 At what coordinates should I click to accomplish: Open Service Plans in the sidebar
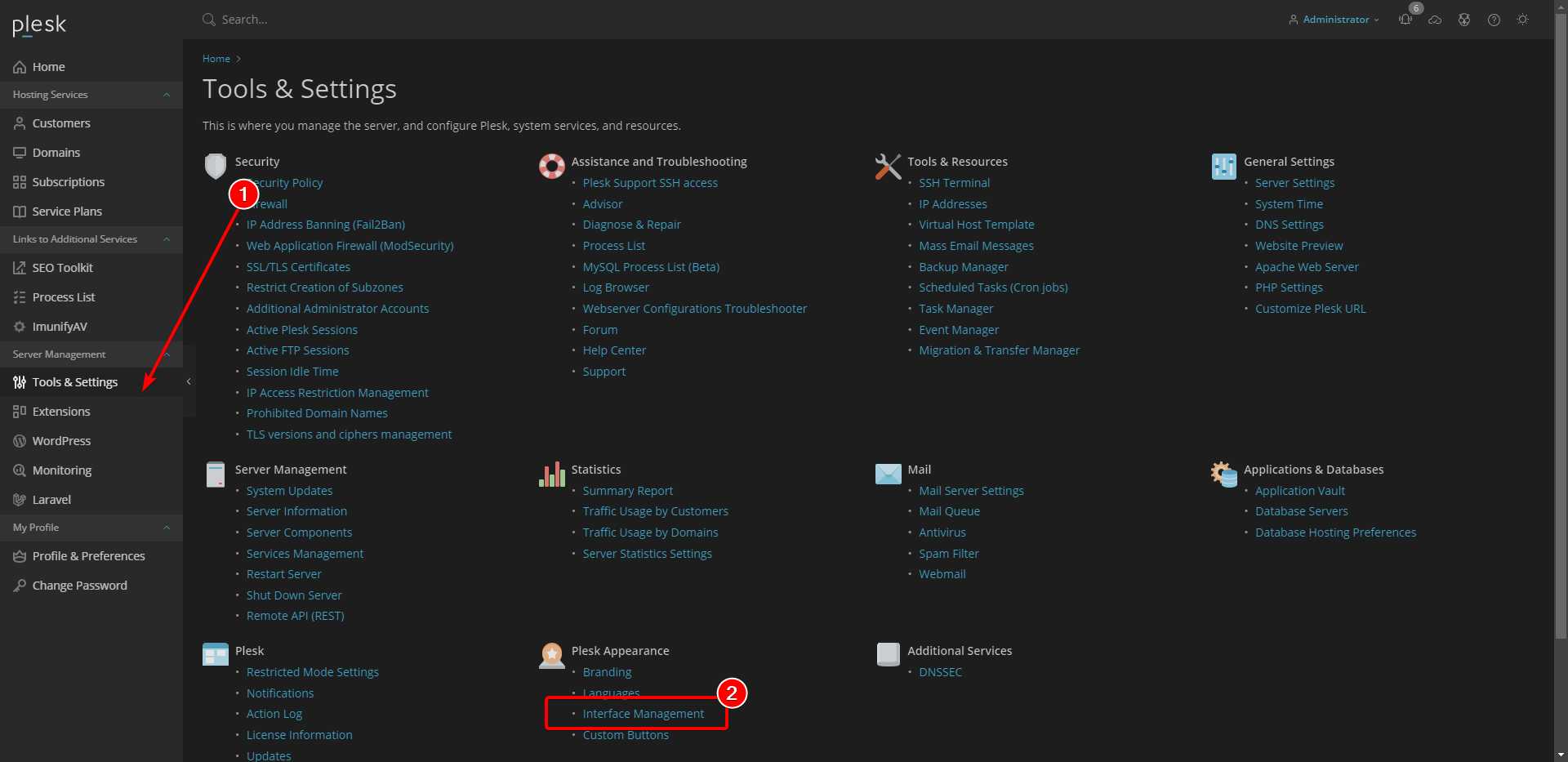tap(91, 212)
